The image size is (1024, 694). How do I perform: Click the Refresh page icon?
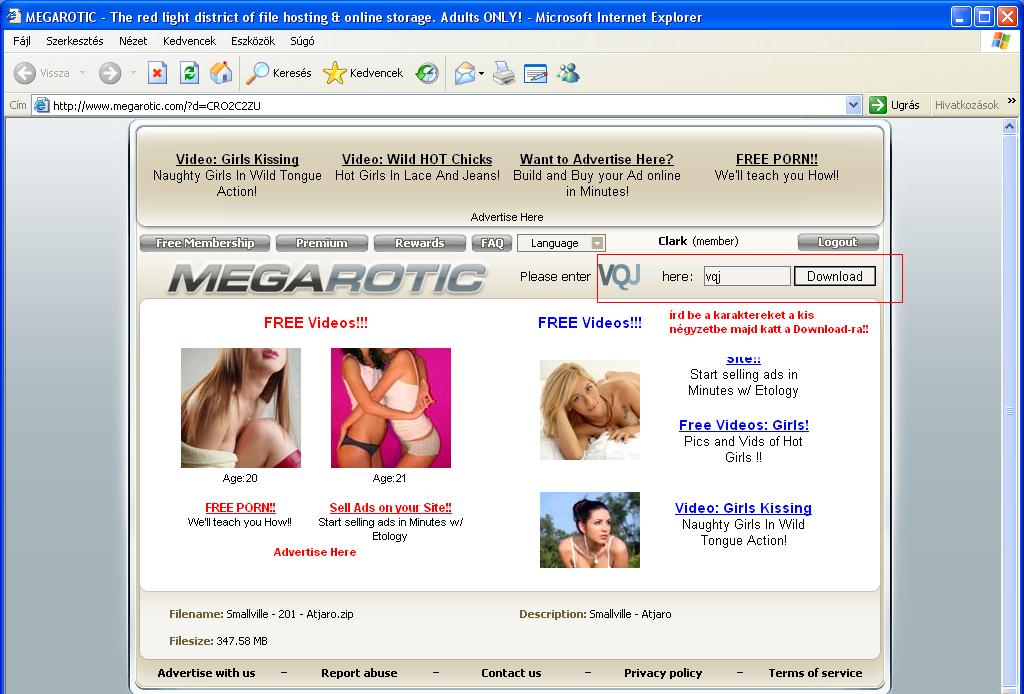(189, 73)
